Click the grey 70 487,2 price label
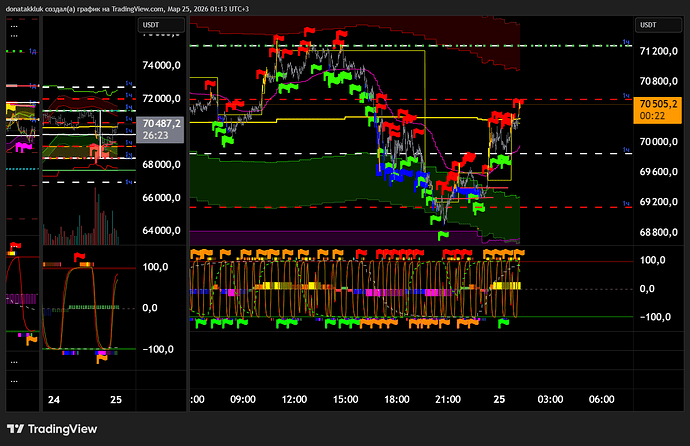This screenshot has height=446, width=690. 161,128
